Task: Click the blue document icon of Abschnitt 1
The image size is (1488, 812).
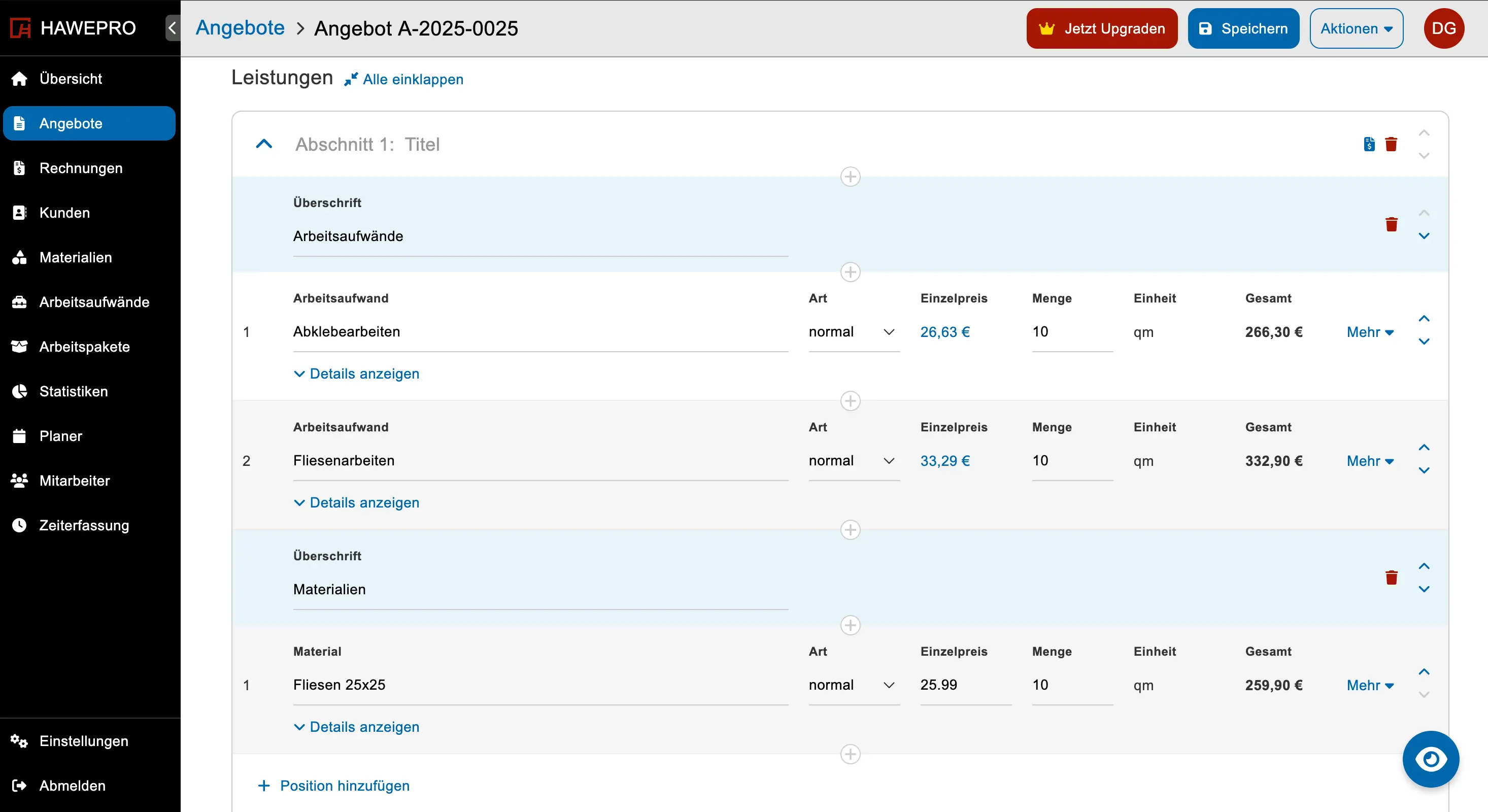Action: point(1369,144)
